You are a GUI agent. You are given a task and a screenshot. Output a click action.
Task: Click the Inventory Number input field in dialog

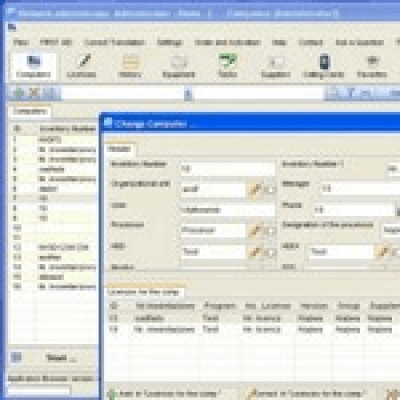click(228, 169)
